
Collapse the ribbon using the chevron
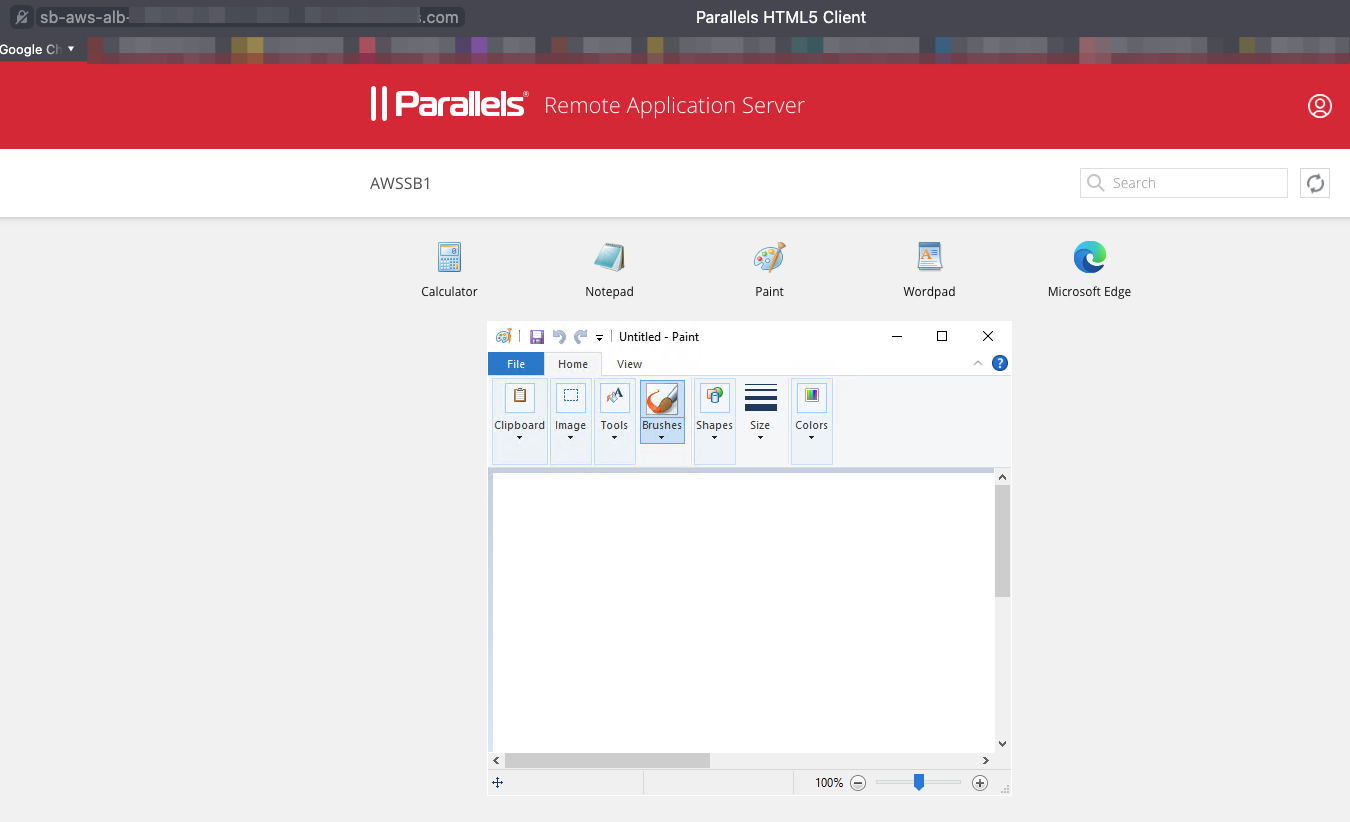coord(978,364)
